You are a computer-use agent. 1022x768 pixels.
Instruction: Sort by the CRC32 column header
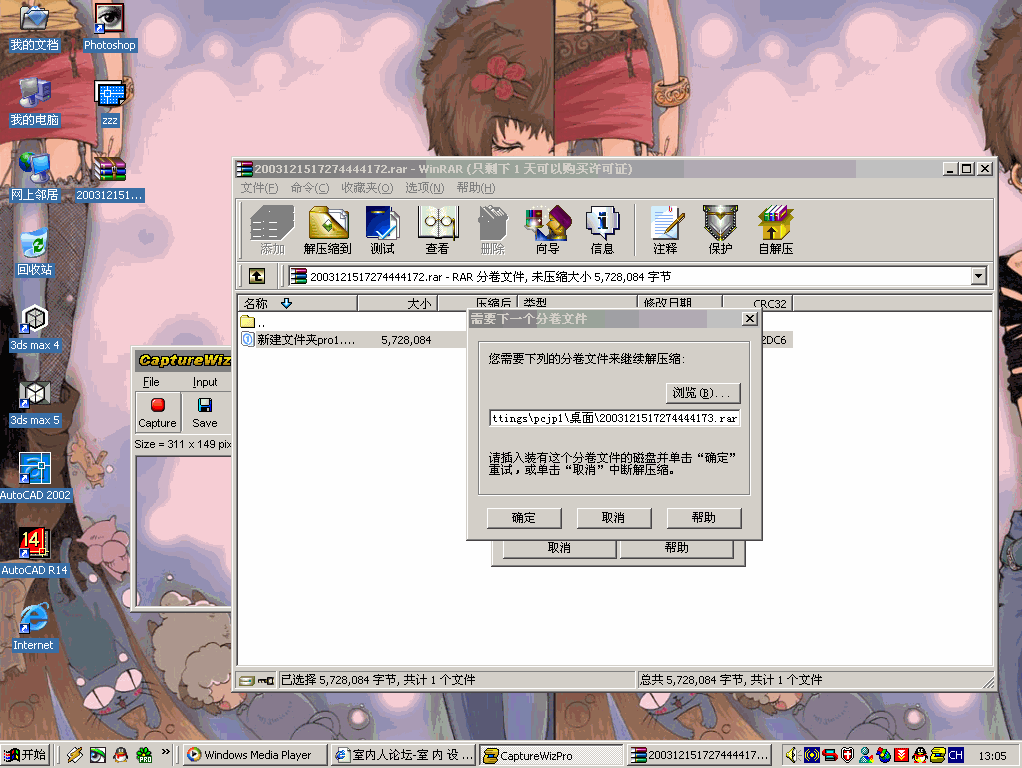click(x=757, y=304)
